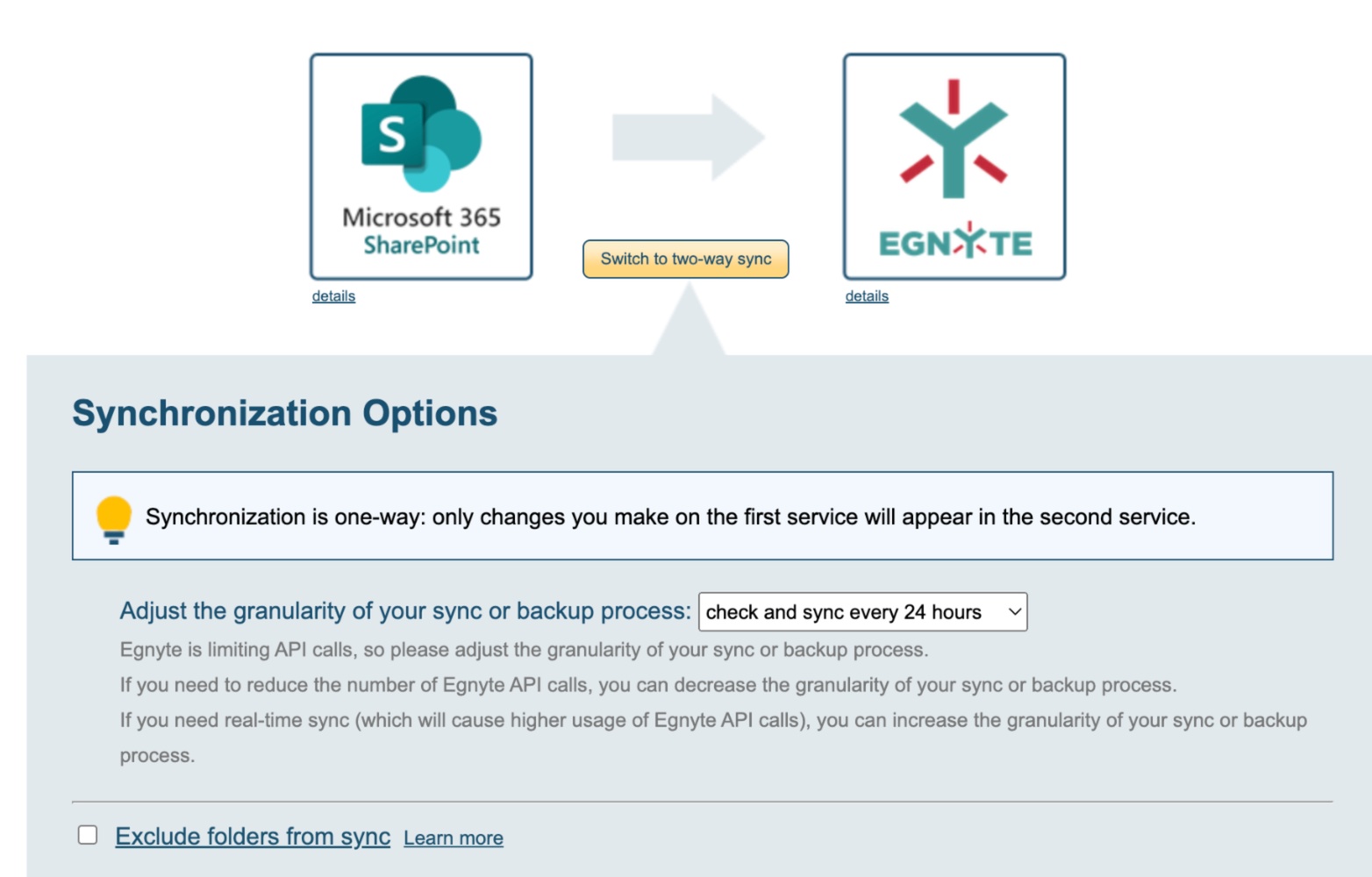
Task: Enable the Exclude folders from sync checkbox
Action: point(88,835)
